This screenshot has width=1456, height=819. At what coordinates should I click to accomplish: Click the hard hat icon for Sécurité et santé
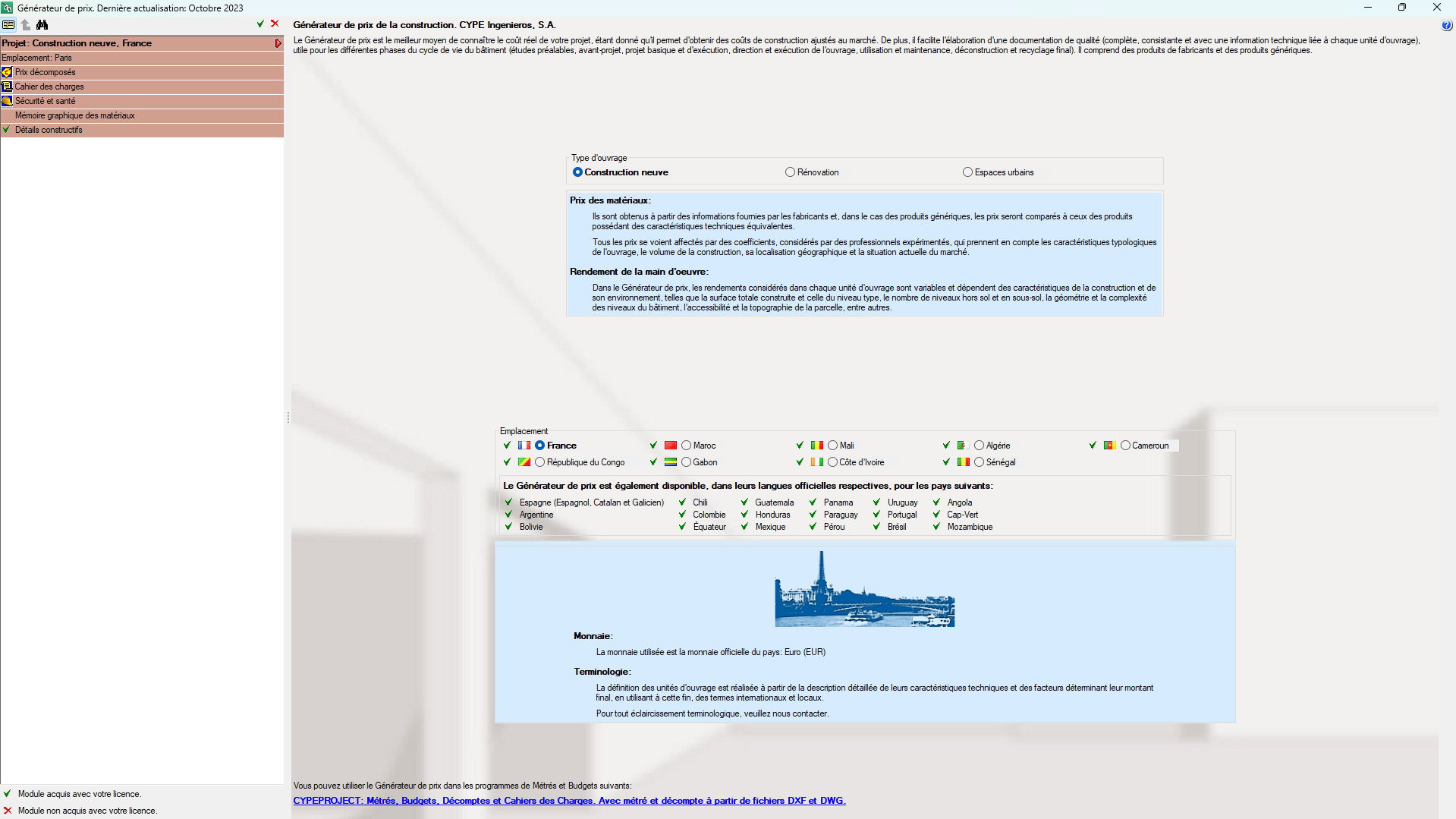click(x=7, y=101)
